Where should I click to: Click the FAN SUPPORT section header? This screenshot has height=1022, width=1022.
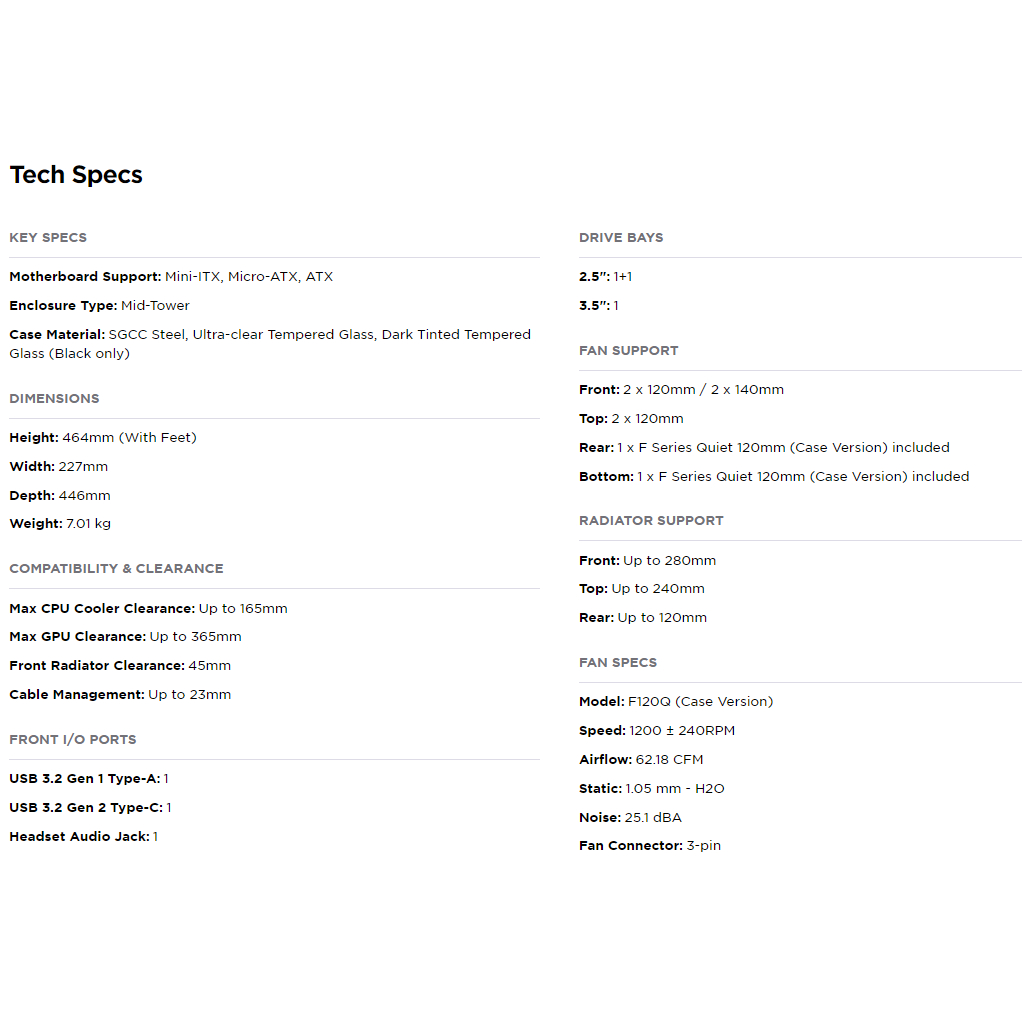(x=628, y=351)
